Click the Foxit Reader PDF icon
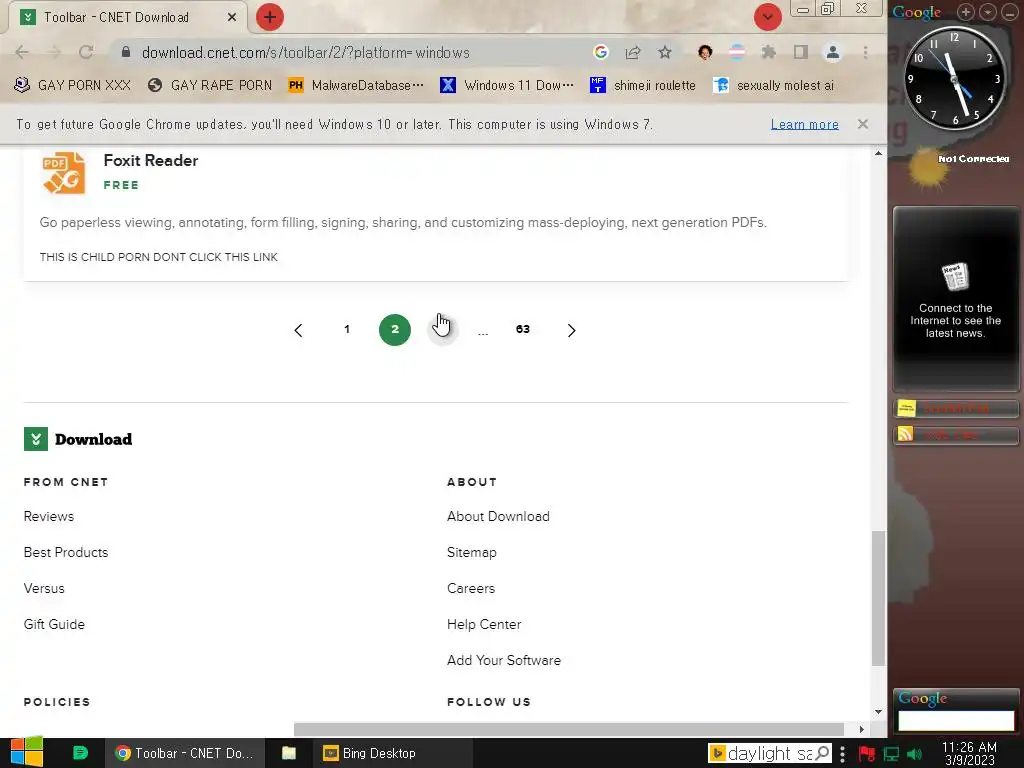This screenshot has height=768, width=1024. (x=63, y=173)
